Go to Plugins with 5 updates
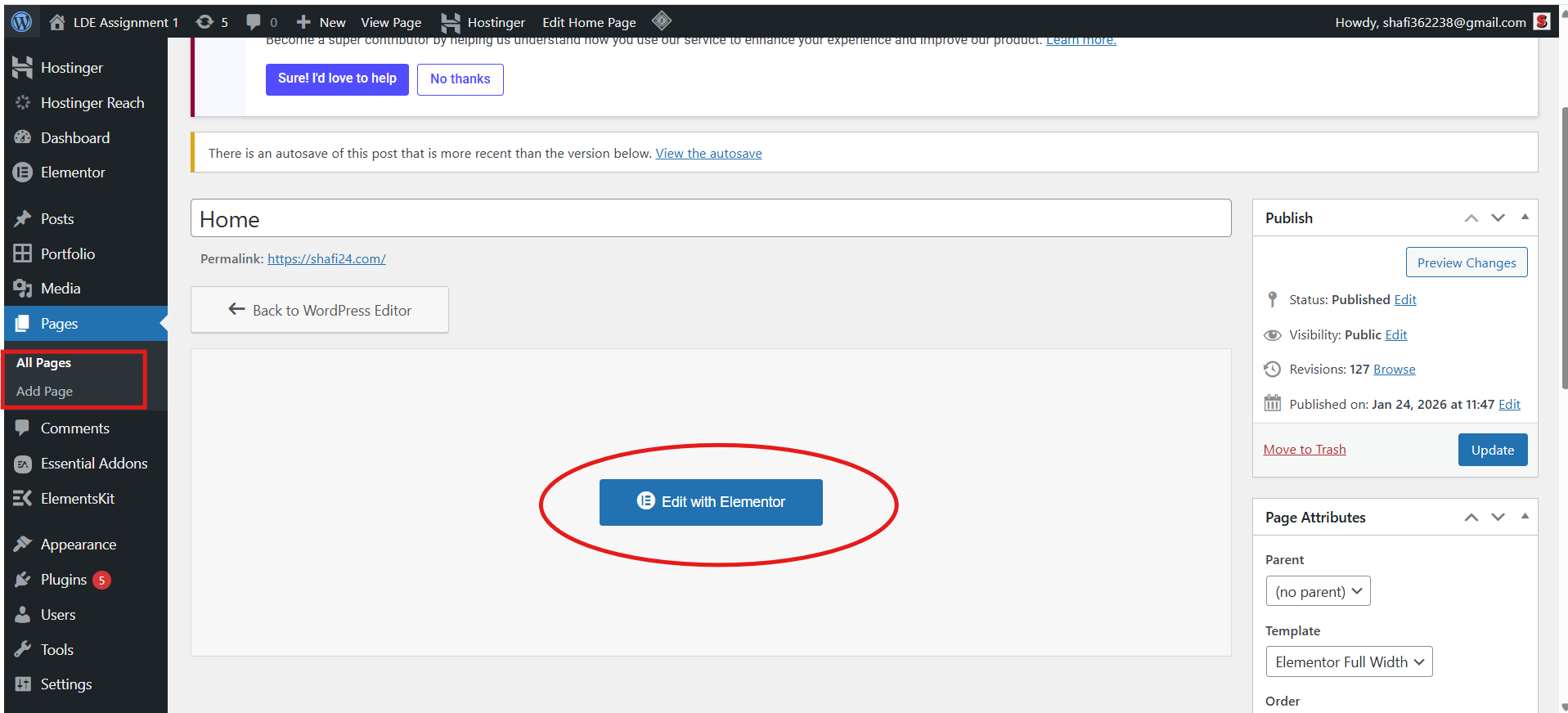This screenshot has height=713, width=1568. coord(64,580)
